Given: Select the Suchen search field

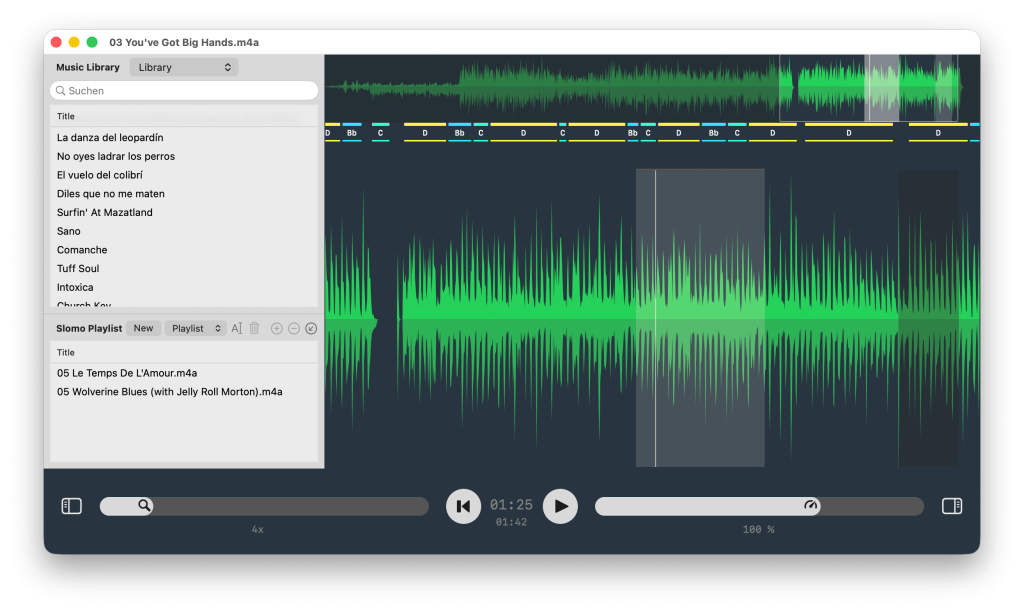Looking at the screenshot, I should (183, 90).
